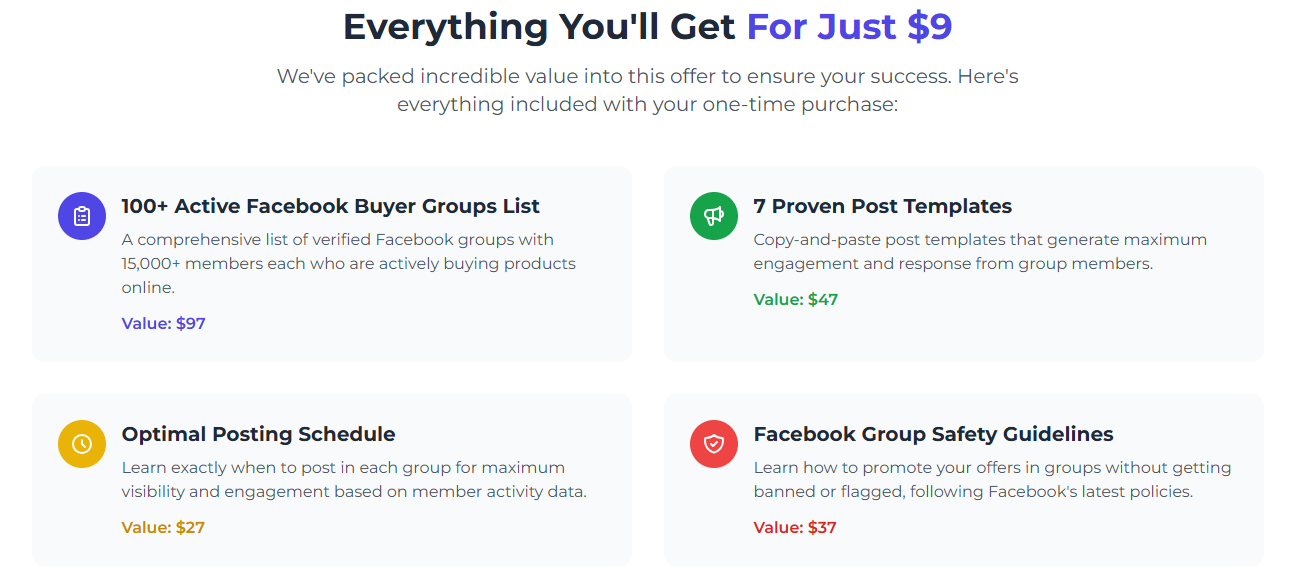The width and height of the screenshot is (1302, 582).
Task: Click the green 'Value: $47' label
Action: point(795,299)
